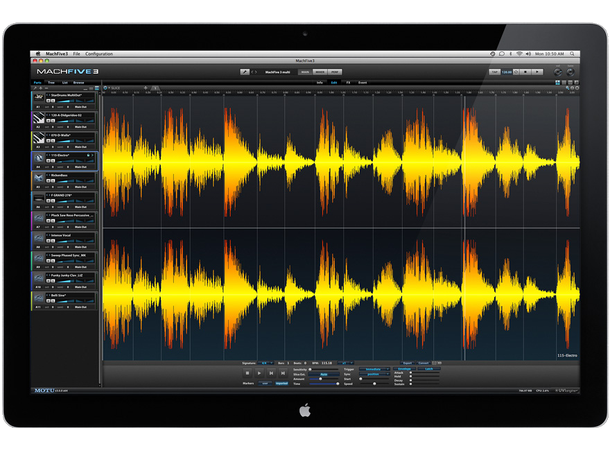Image resolution: width=610 pixels, height=450 pixels.
Task: Click the 115-Electro part thumbnail
Action: pyautogui.click(x=39, y=158)
